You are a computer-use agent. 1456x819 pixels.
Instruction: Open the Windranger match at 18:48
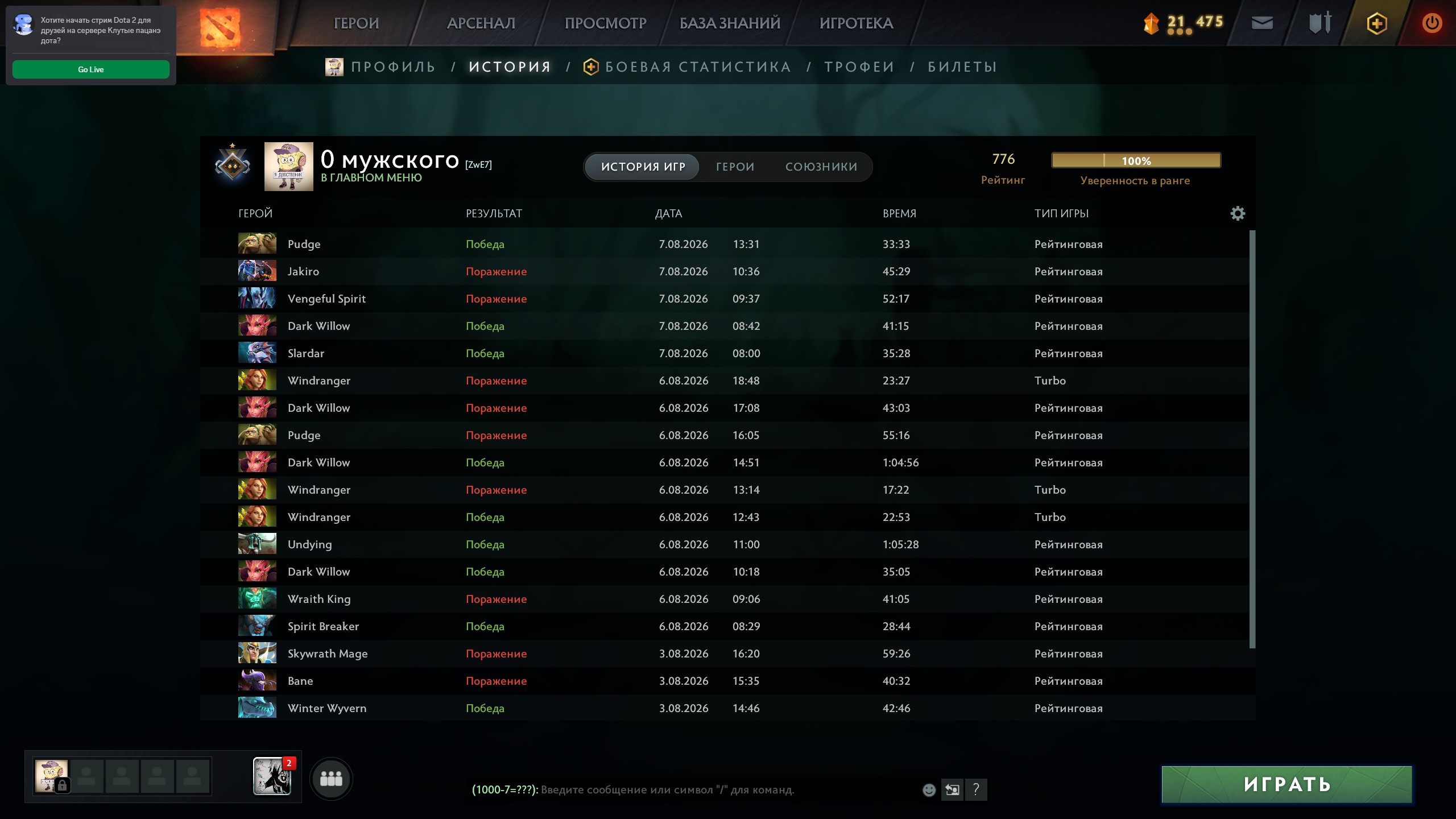point(725,380)
